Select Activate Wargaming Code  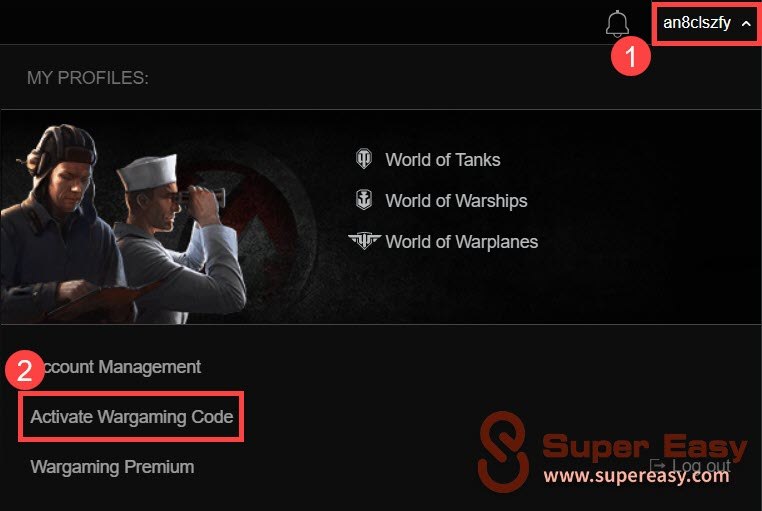(x=132, y=417)
